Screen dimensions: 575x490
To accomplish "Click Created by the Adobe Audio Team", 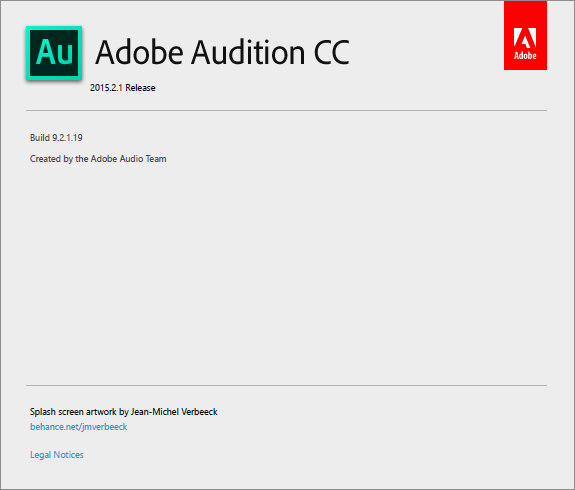I will (x=98, y=159).
